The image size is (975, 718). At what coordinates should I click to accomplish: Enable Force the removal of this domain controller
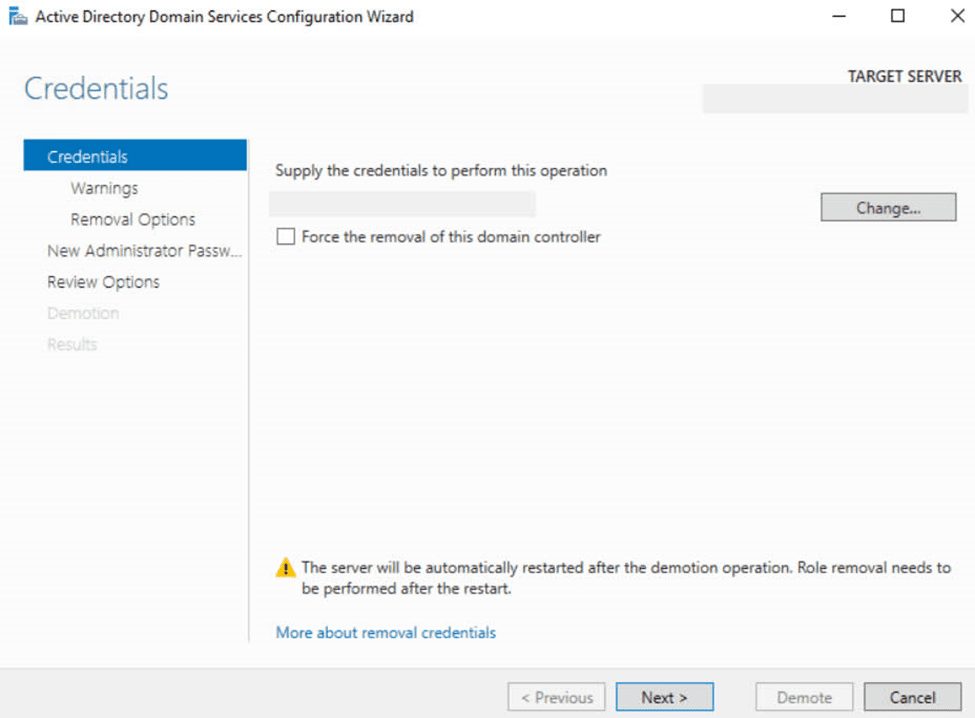pyautogui.click(x=285, y=237)
